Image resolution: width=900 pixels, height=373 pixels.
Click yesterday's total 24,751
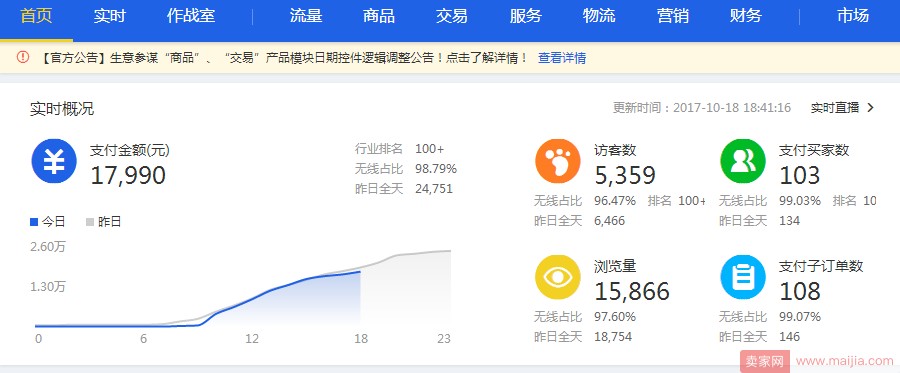tap(434, 189)
